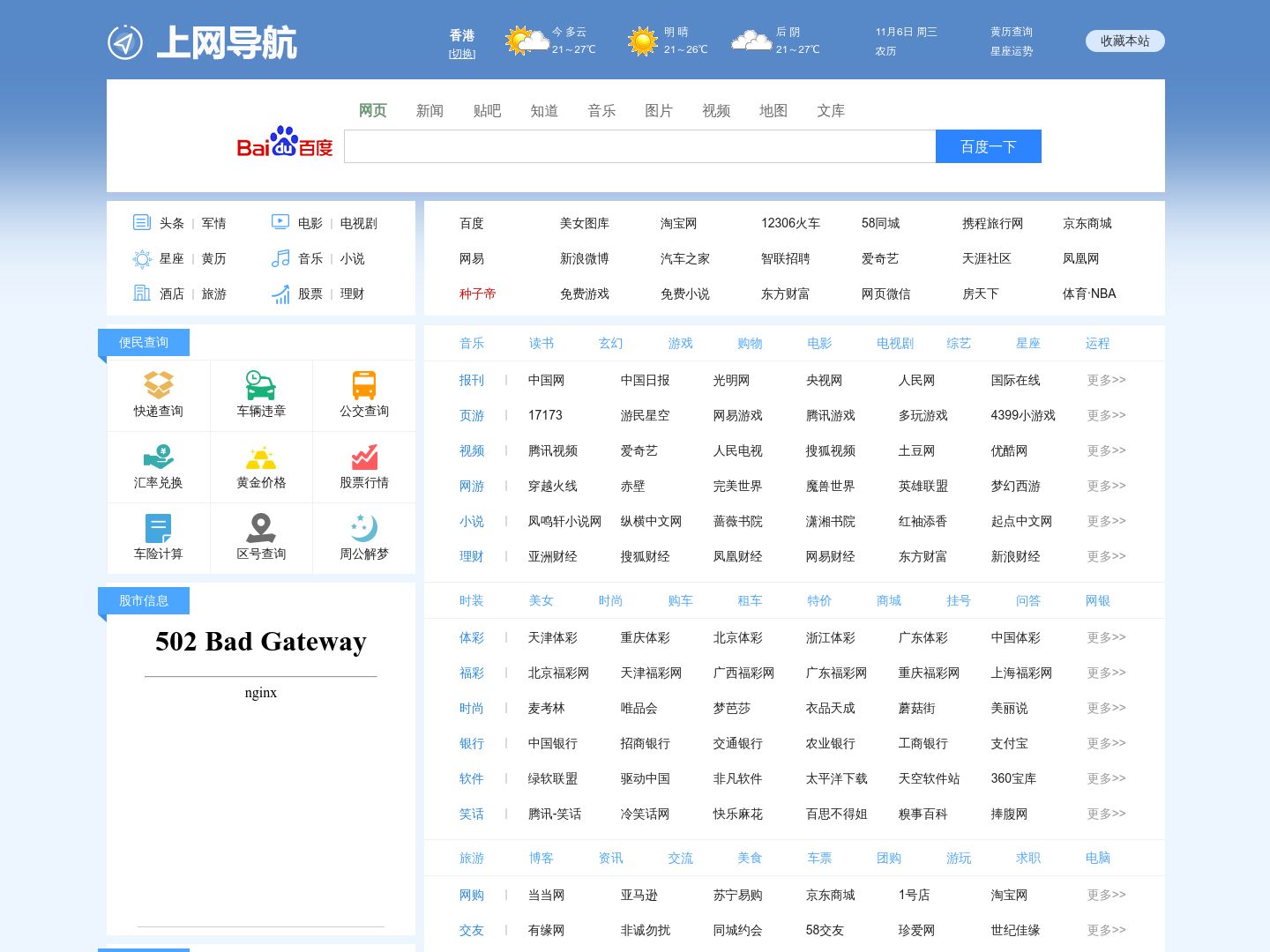Viewport: 1270px width, 952px height.
Task: Click the Baidu paw logo
Action: (284, 141)
